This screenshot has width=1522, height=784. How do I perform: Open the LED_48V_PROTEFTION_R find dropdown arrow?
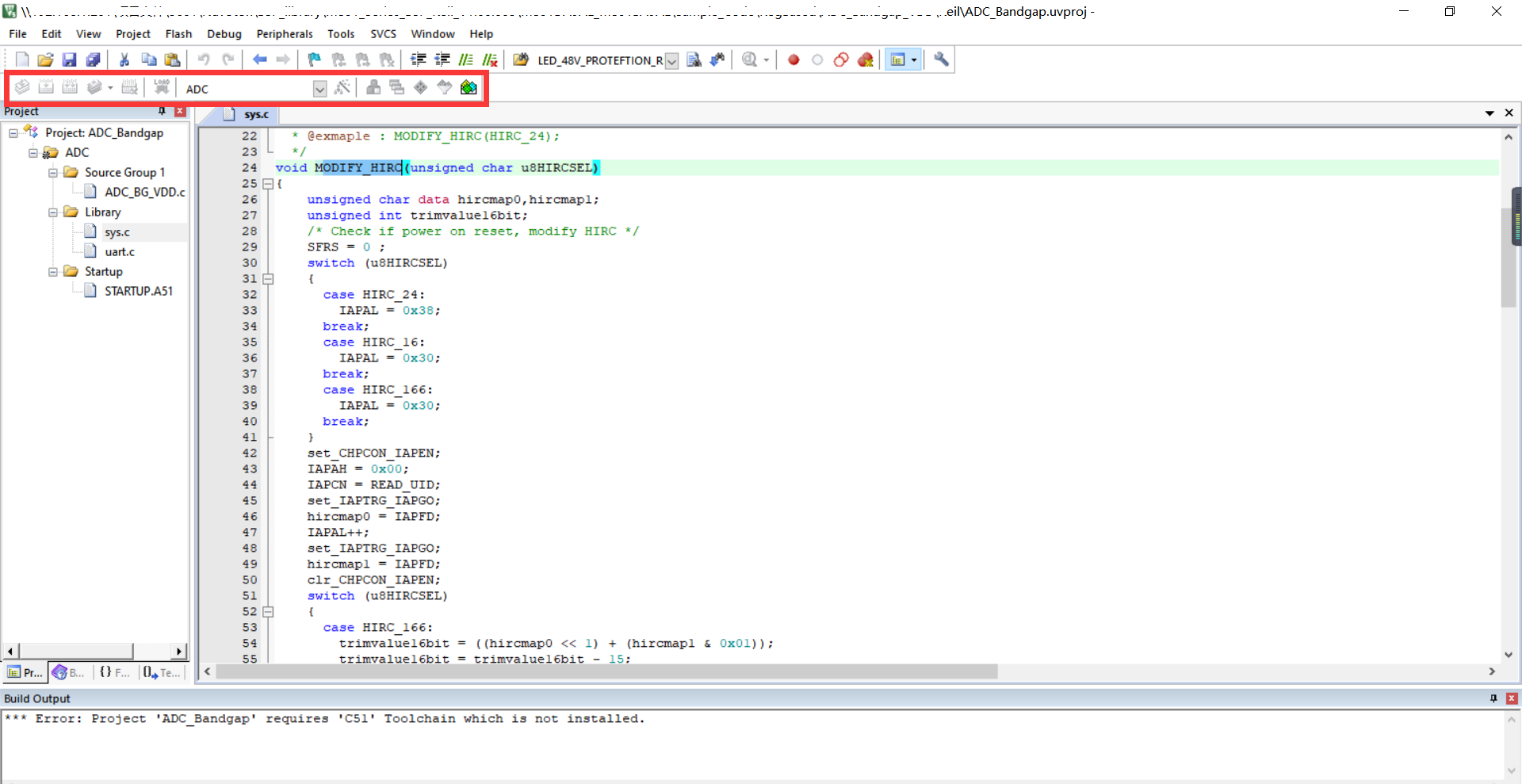pos(671,61)
